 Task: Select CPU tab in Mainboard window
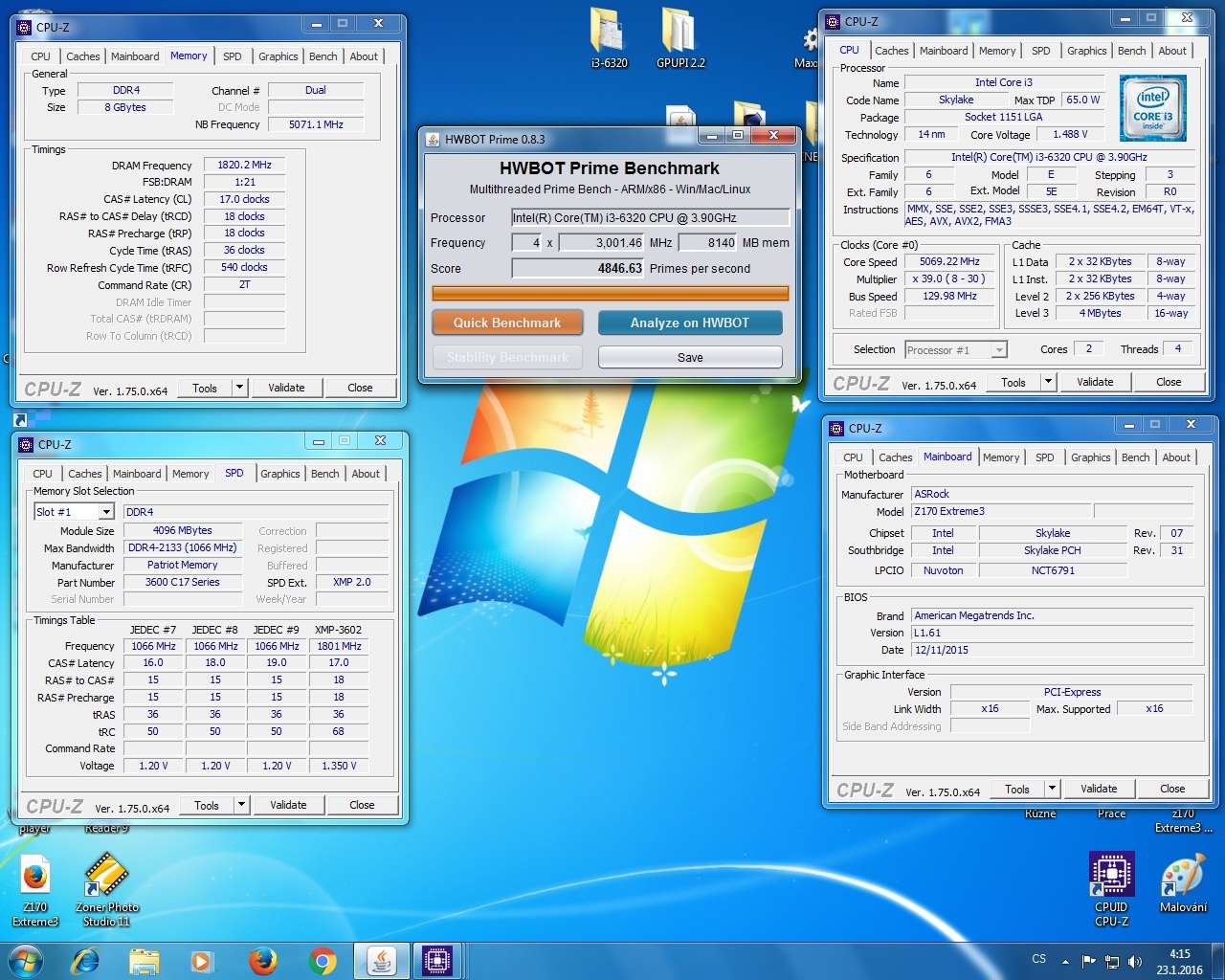click(x=853, y=457)
